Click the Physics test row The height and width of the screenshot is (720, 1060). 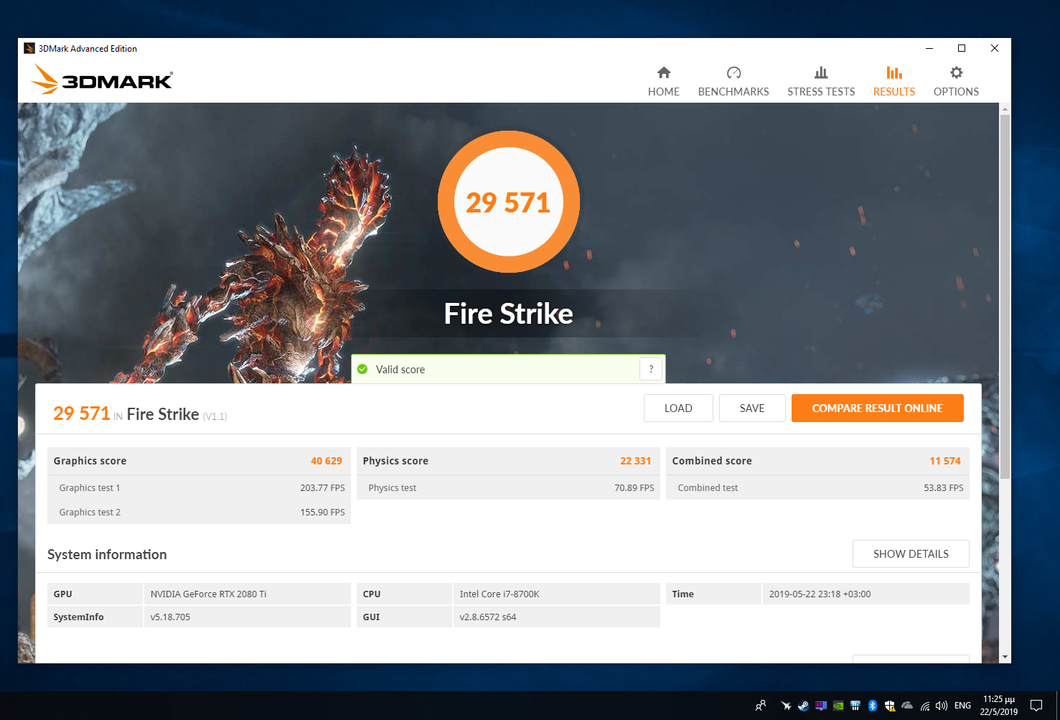point(508,487)
